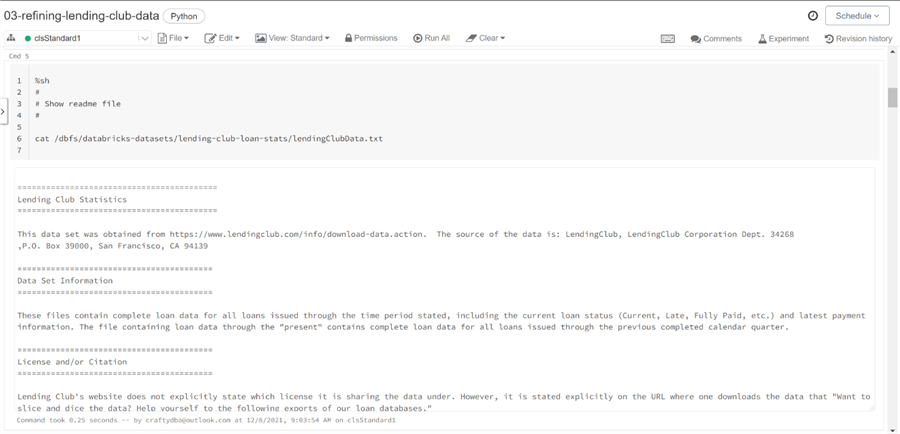
Task: Click the 'Cmd 5' cell label
Action: click(x=19, y=56)
